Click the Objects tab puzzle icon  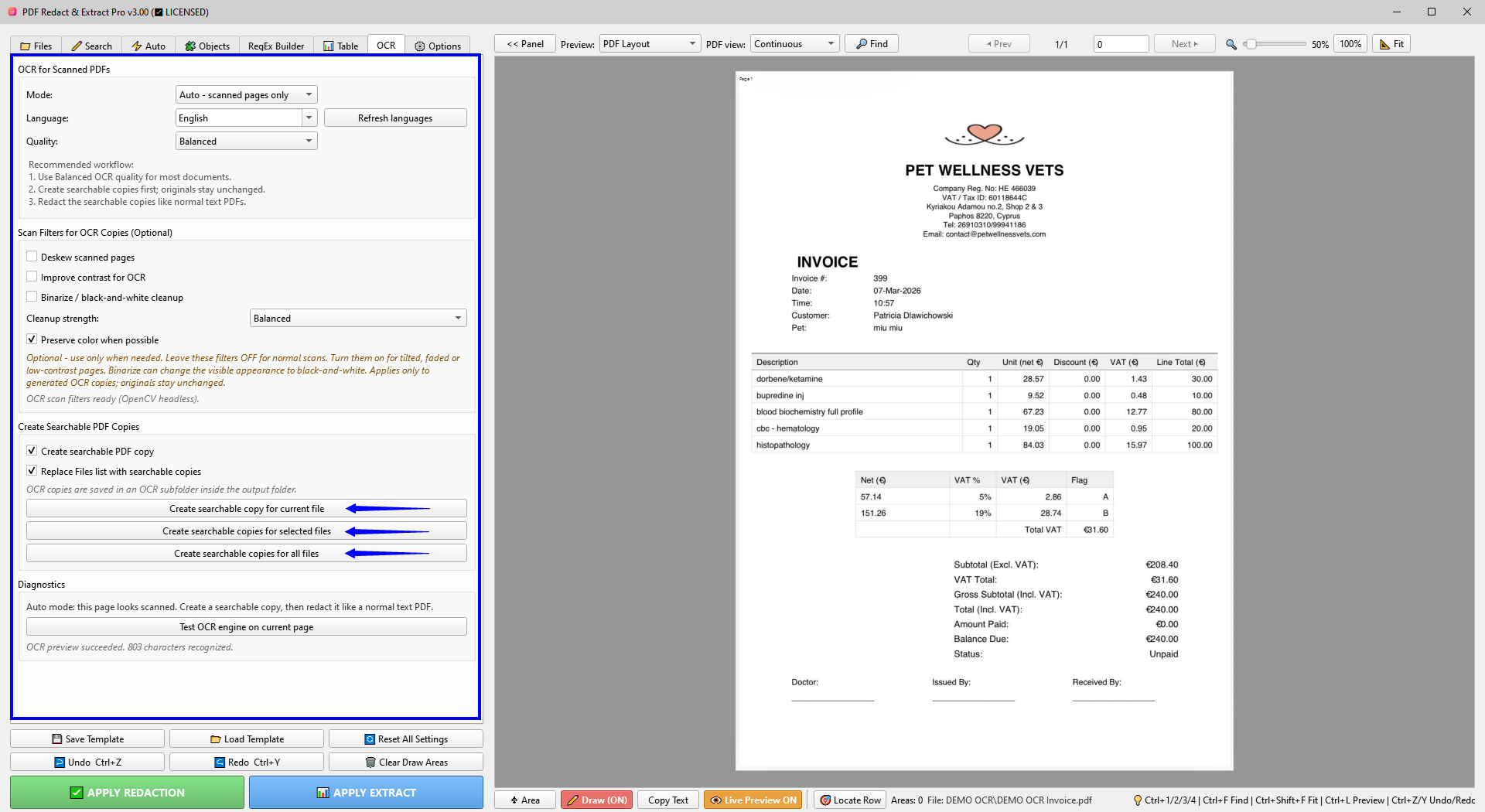[x=190, y=46]
